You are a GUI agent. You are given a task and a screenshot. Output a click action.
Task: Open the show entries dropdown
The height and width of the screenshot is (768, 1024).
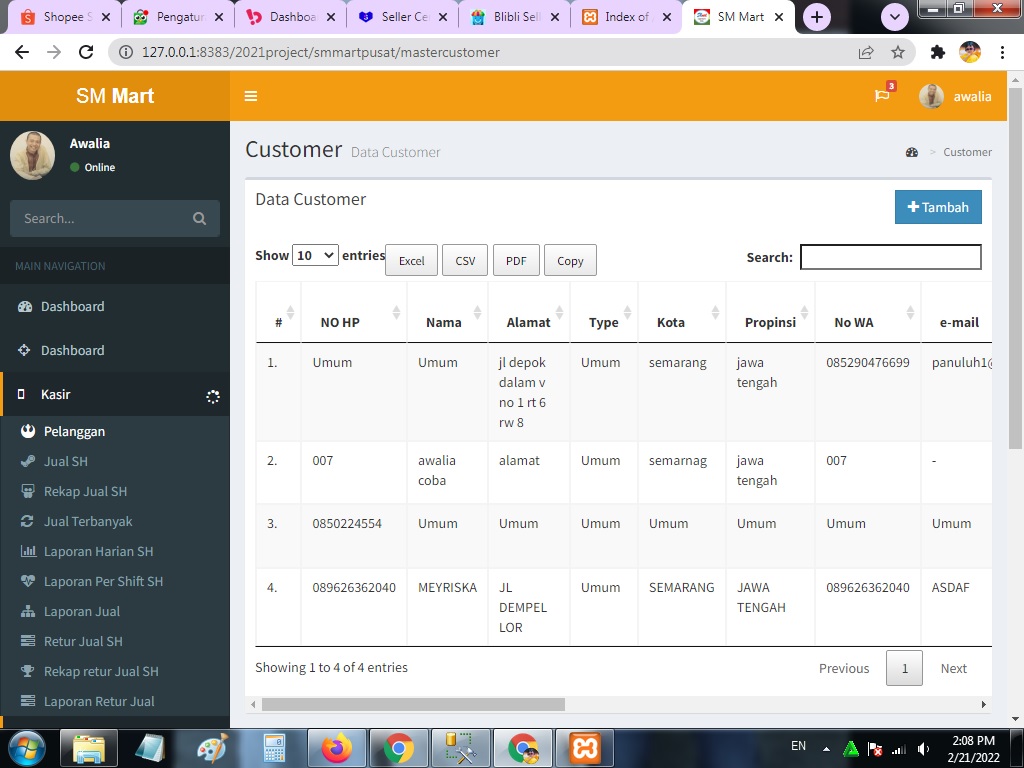coord(315,255)
